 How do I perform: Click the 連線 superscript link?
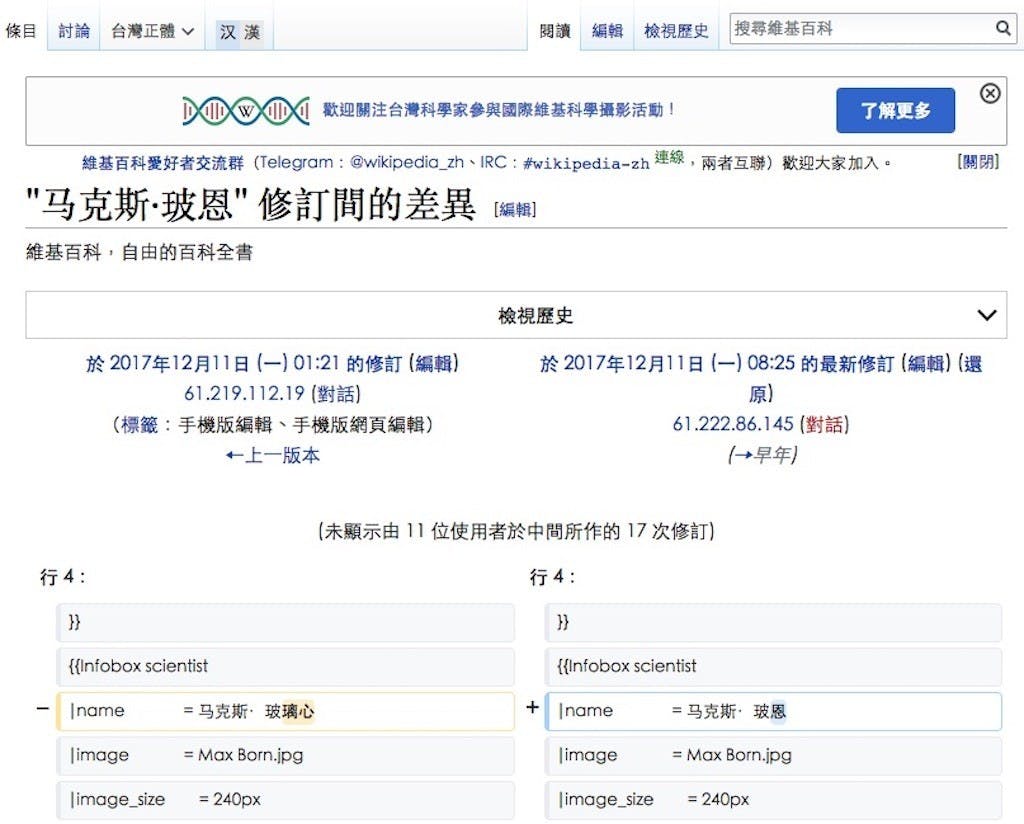pos(669,157)
